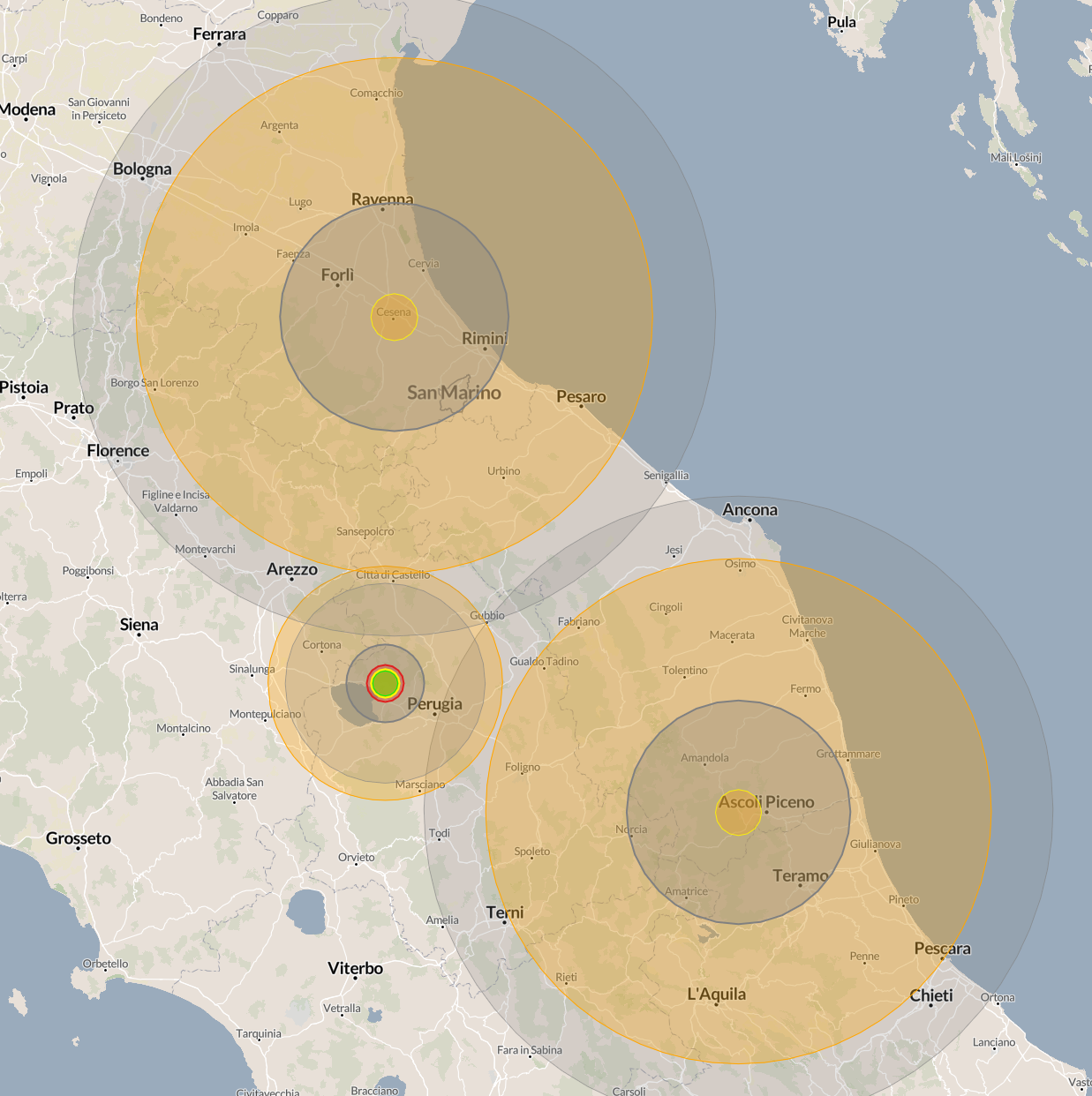
Task: Click the Viterbo city label
Action: [x=355, y=968]
